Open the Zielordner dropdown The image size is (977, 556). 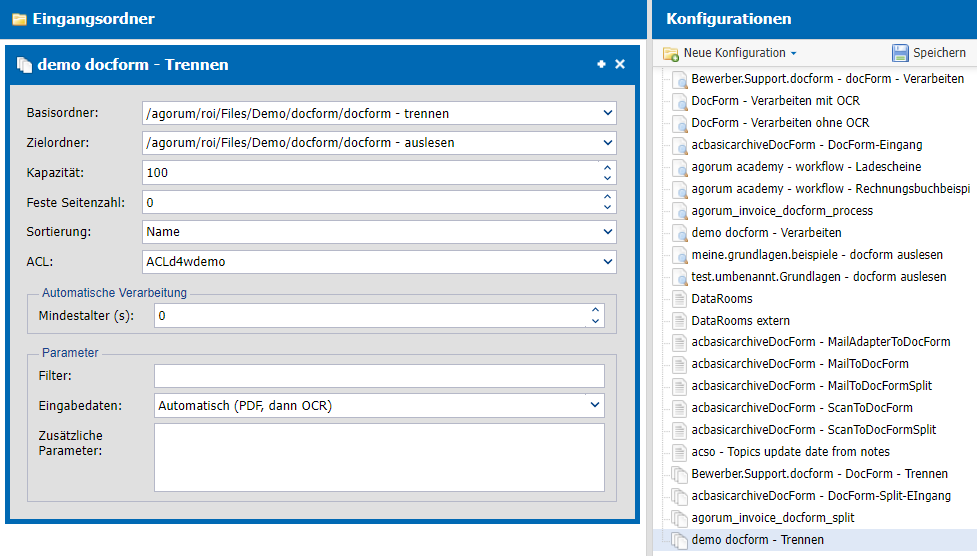coord(608,143)
